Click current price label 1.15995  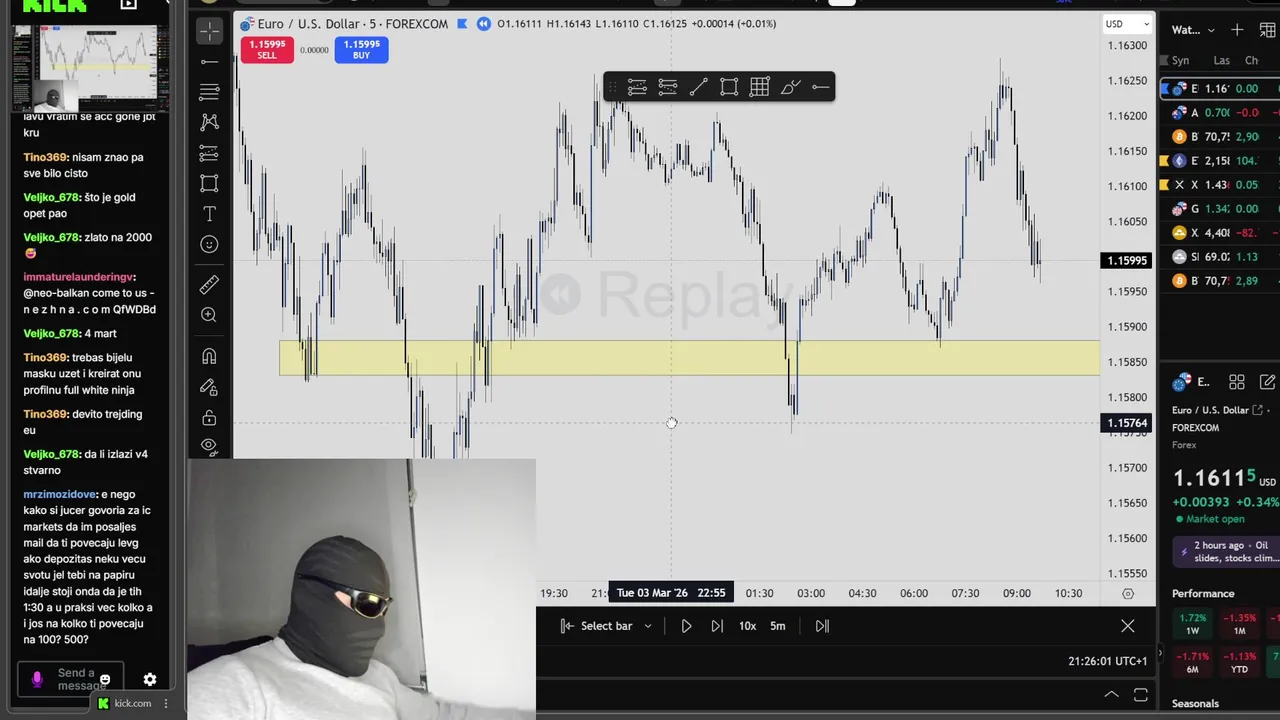click(x=1127, y=261)
